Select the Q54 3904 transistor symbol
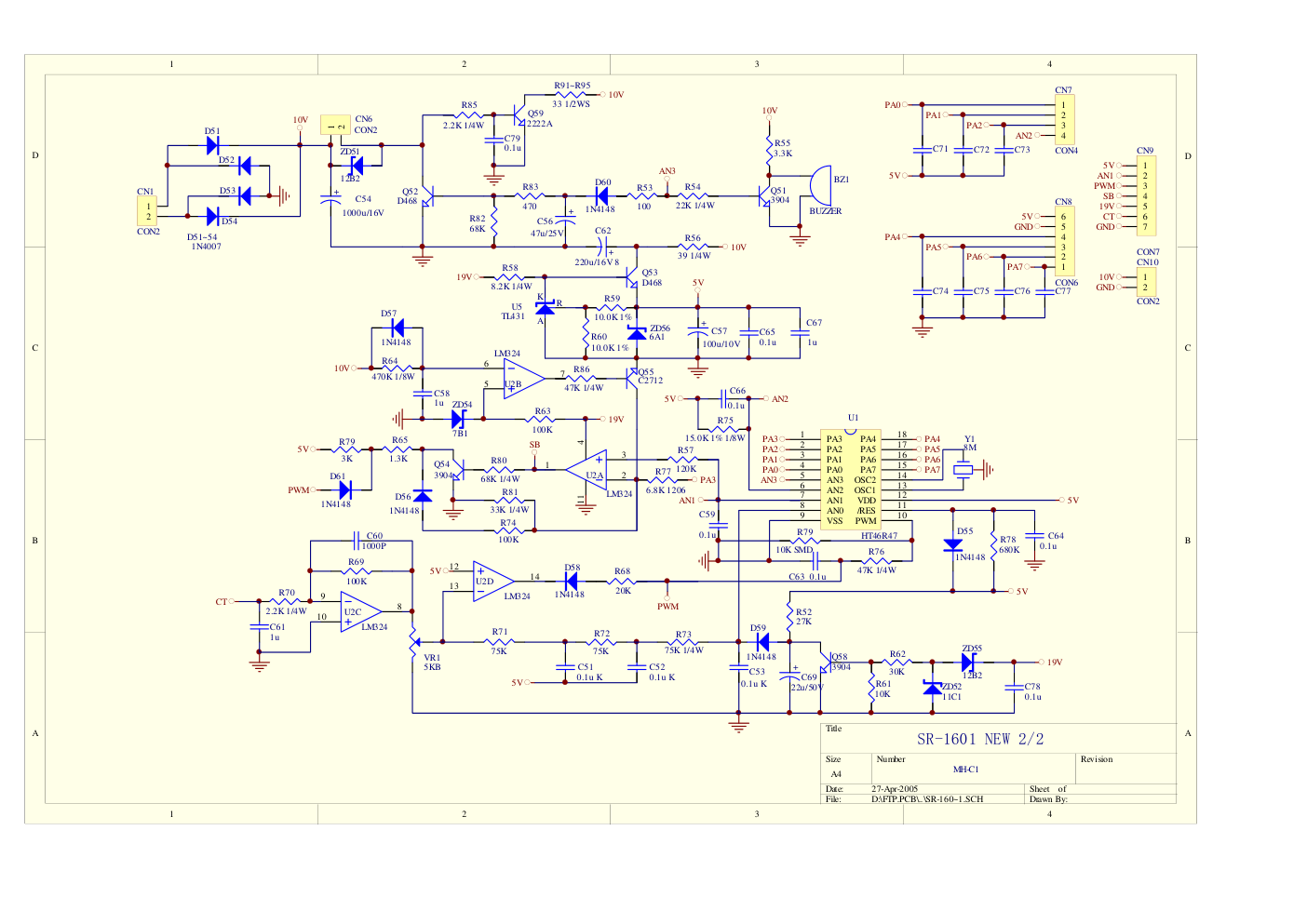This screenshot has height=924, width=1307. click(457, 470)
